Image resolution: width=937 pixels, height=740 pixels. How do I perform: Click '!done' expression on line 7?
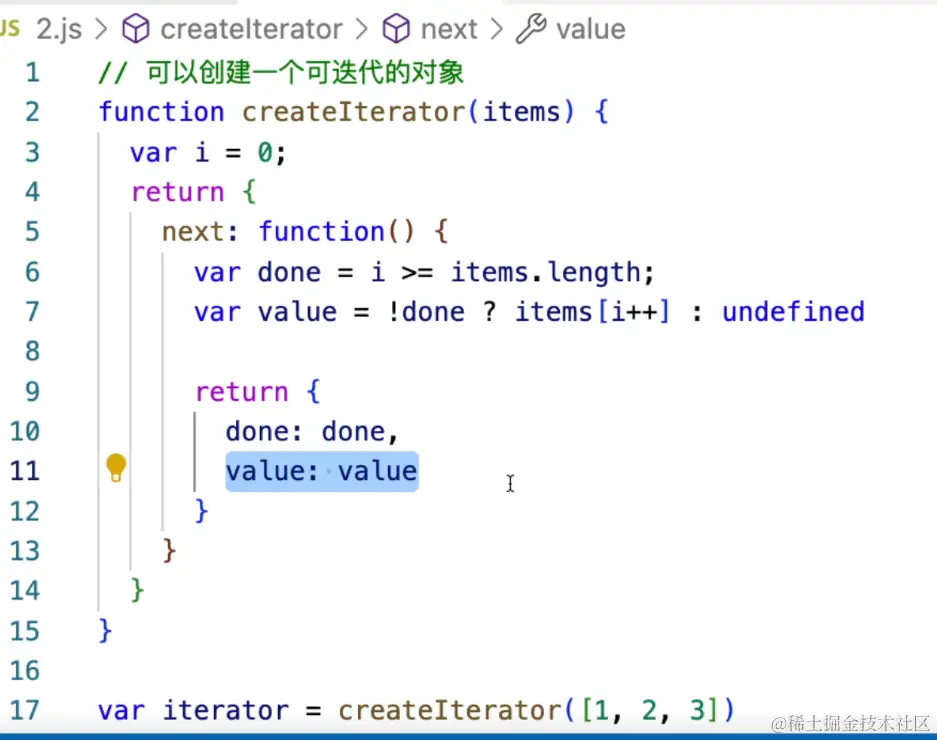(x=425, y=311)
